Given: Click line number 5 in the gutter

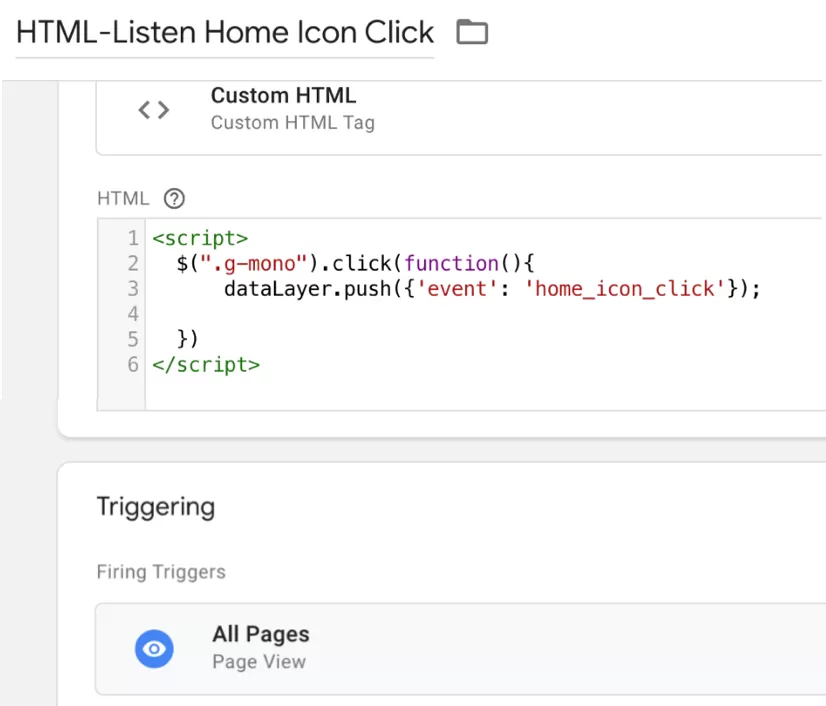Looking at the screenshot, I should [x=133, y=339].
